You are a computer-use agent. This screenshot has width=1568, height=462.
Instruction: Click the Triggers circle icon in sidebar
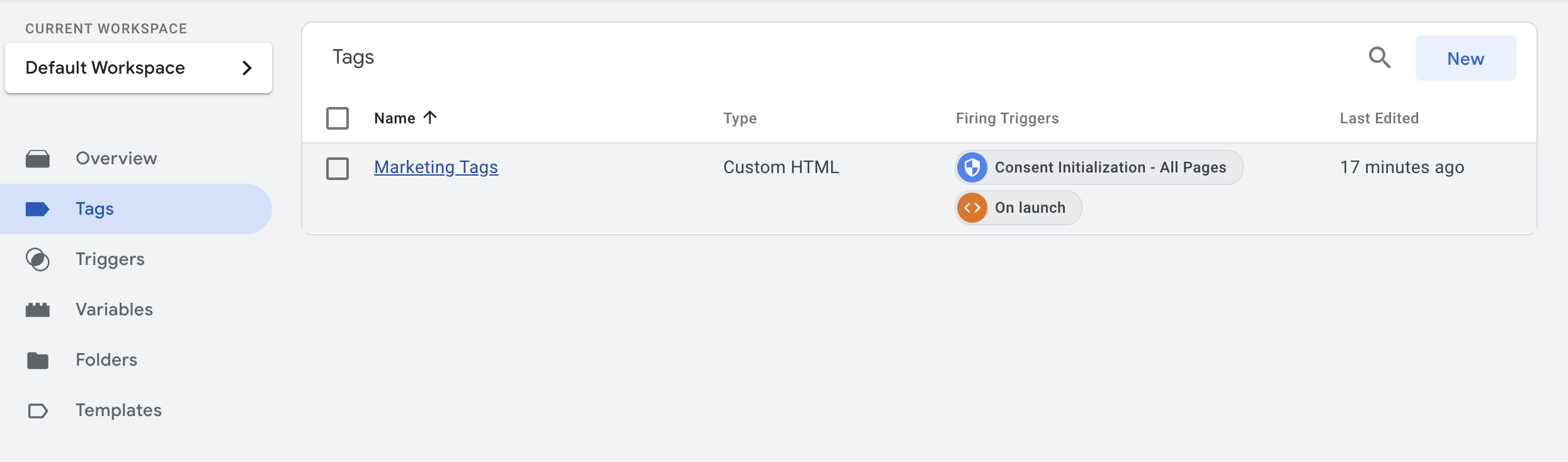click(x=38, y=259)
